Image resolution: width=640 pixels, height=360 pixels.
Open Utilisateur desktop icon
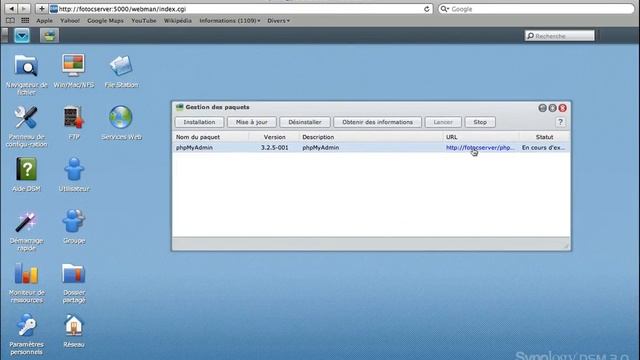coord(74,169)
